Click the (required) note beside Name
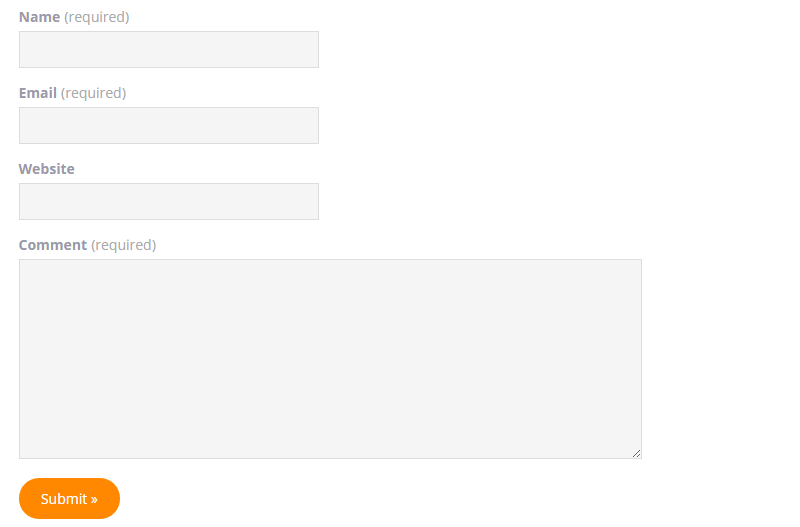800x527 pixels. pos(97,17)
